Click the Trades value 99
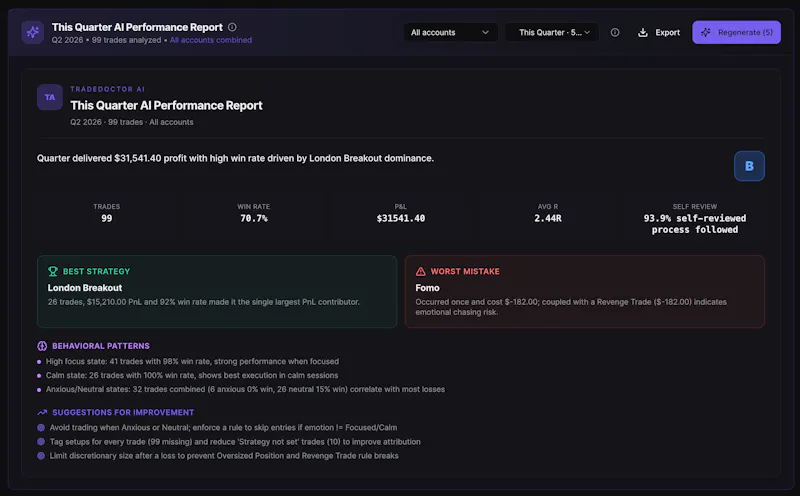This screenshot has width=800, height=496. pyautogui.click(x=107, y=218)
